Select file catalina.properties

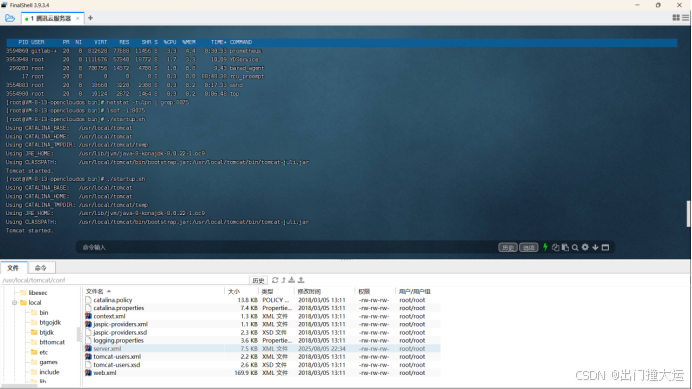click(x=119, y=308)
